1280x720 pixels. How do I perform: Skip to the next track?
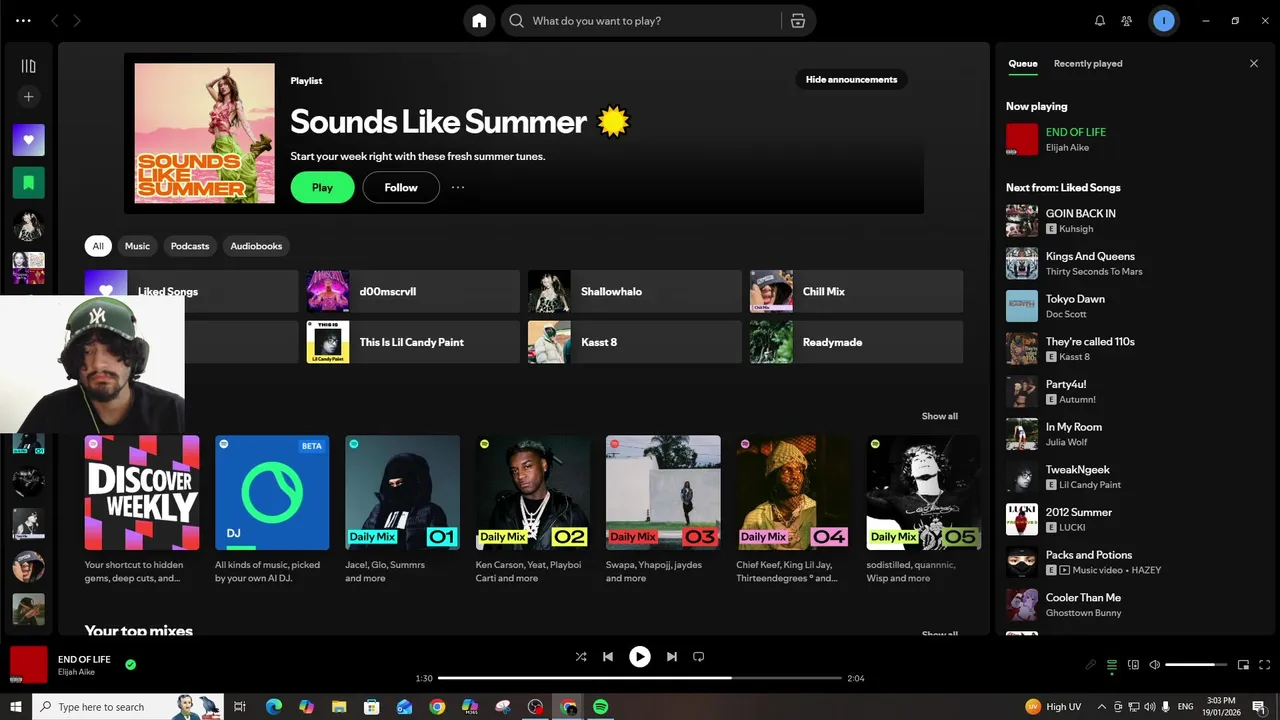click(672, 657)
